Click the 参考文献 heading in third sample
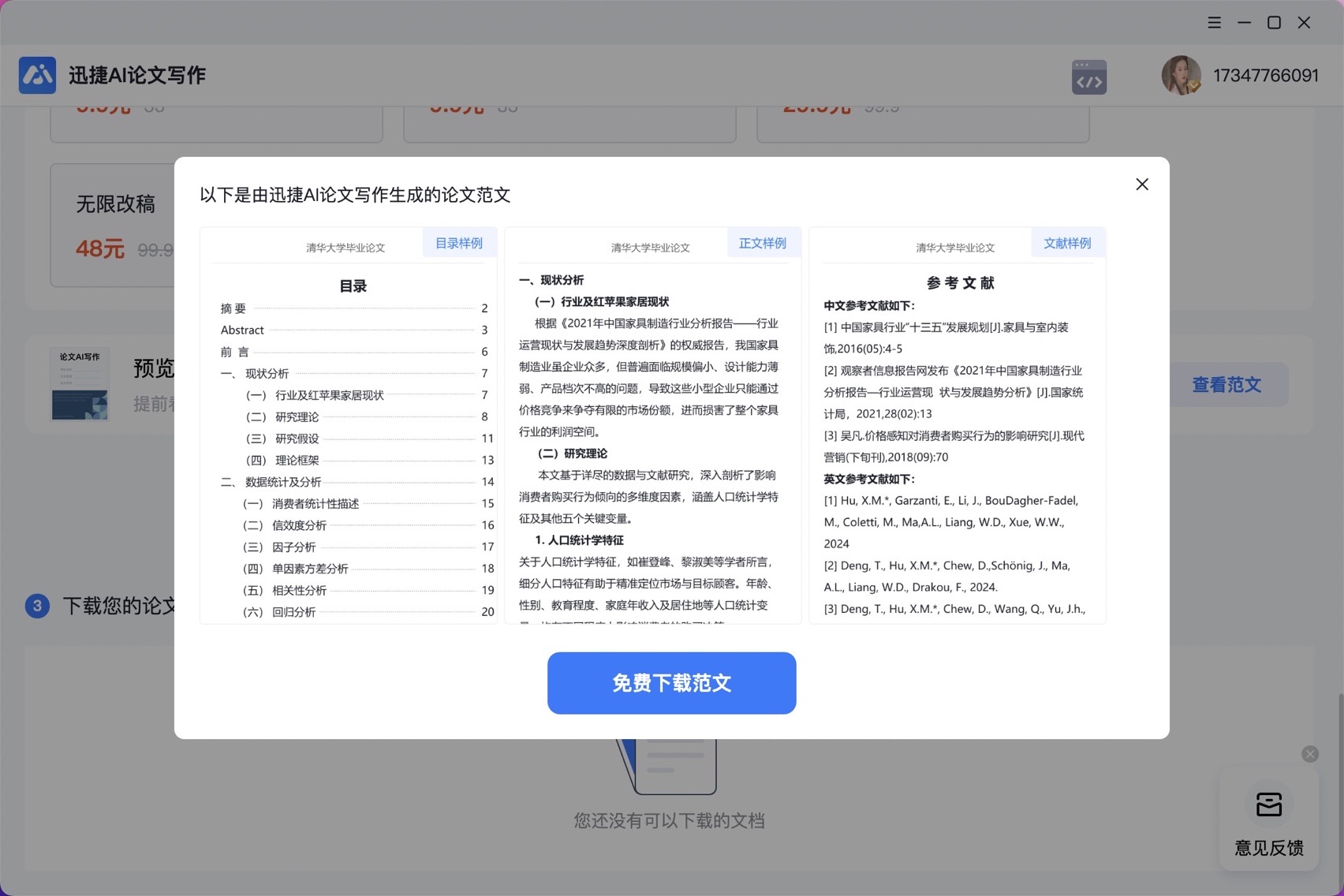 coord(960,283)
